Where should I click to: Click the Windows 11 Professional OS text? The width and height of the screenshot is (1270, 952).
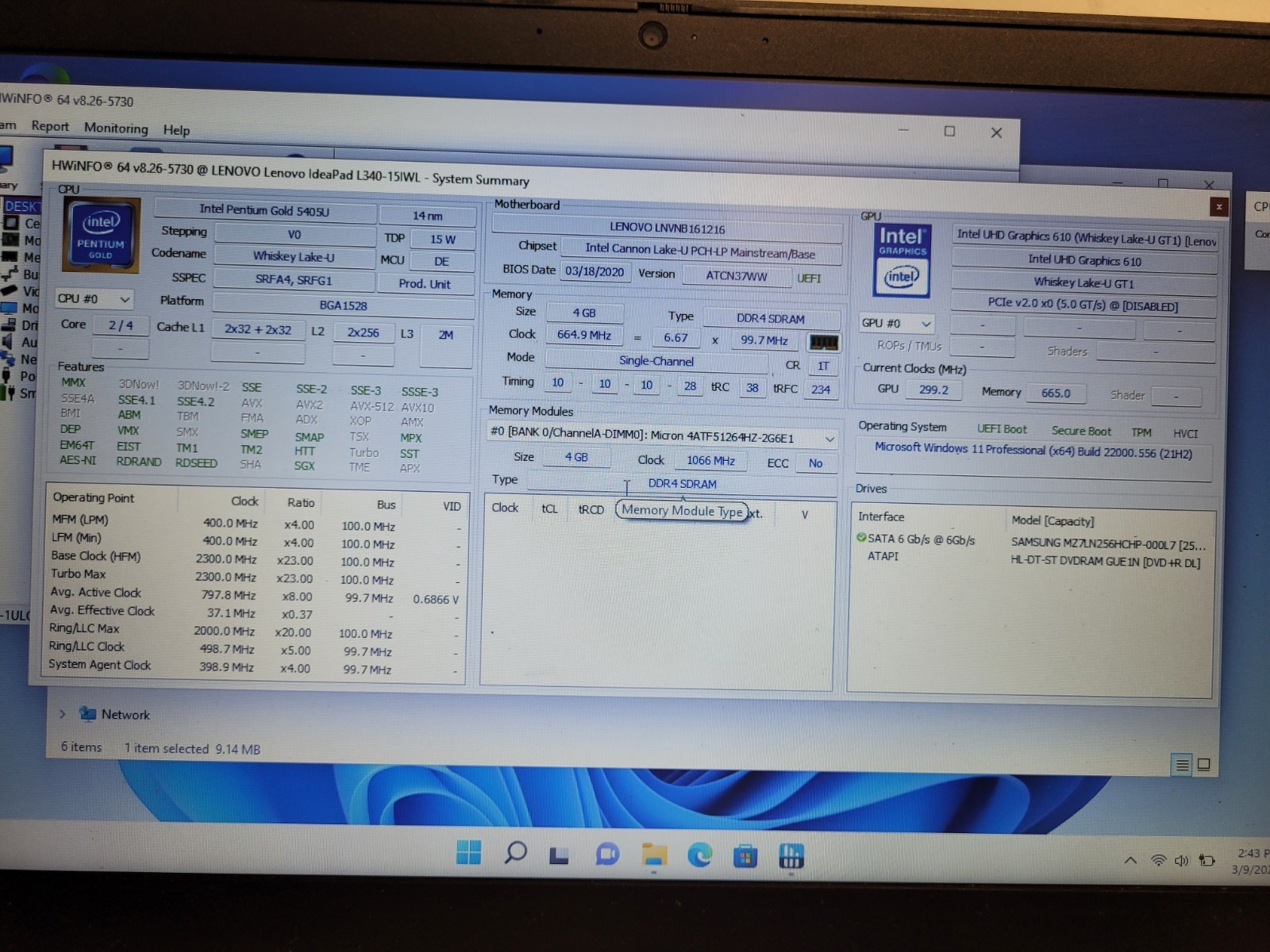(x=1033, y=451)
